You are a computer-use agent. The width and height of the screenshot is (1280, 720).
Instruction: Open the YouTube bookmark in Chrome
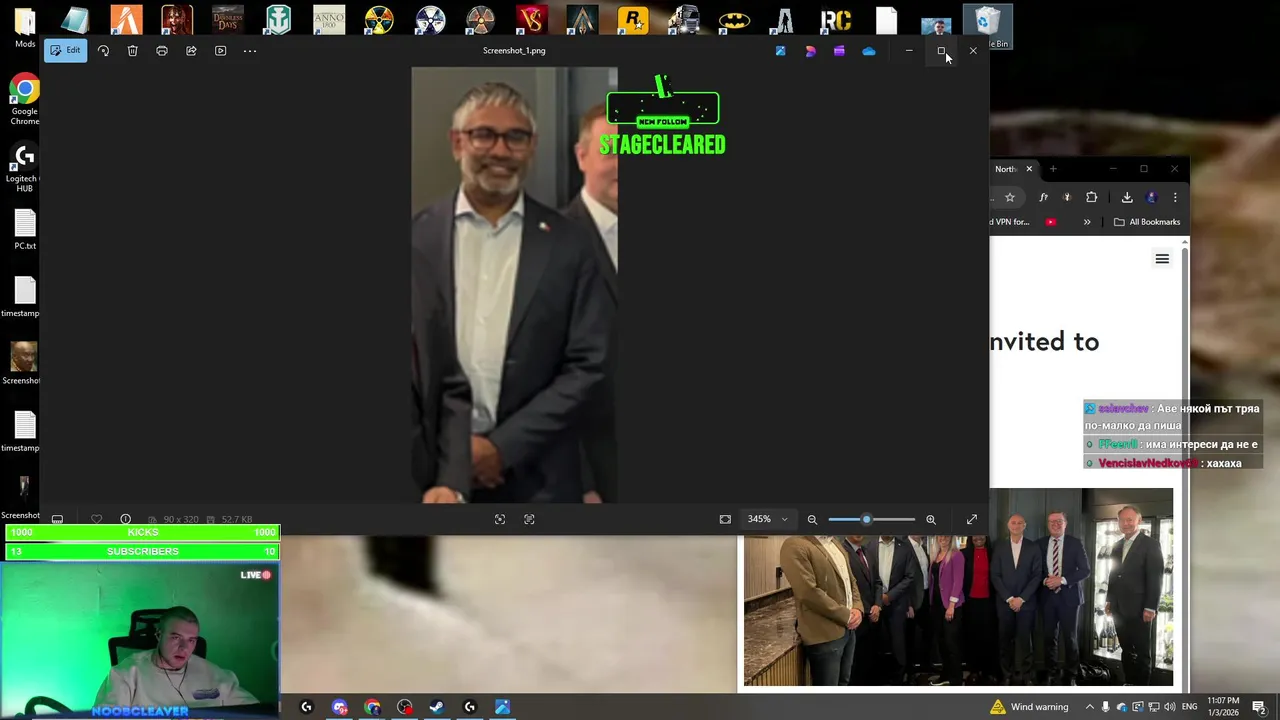point(1050,222)
